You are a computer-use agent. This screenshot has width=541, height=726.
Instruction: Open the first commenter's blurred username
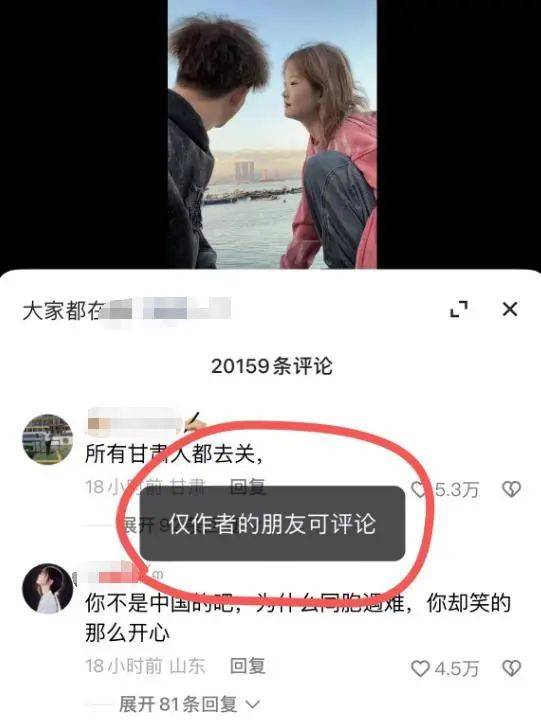[x=134, y=421]
